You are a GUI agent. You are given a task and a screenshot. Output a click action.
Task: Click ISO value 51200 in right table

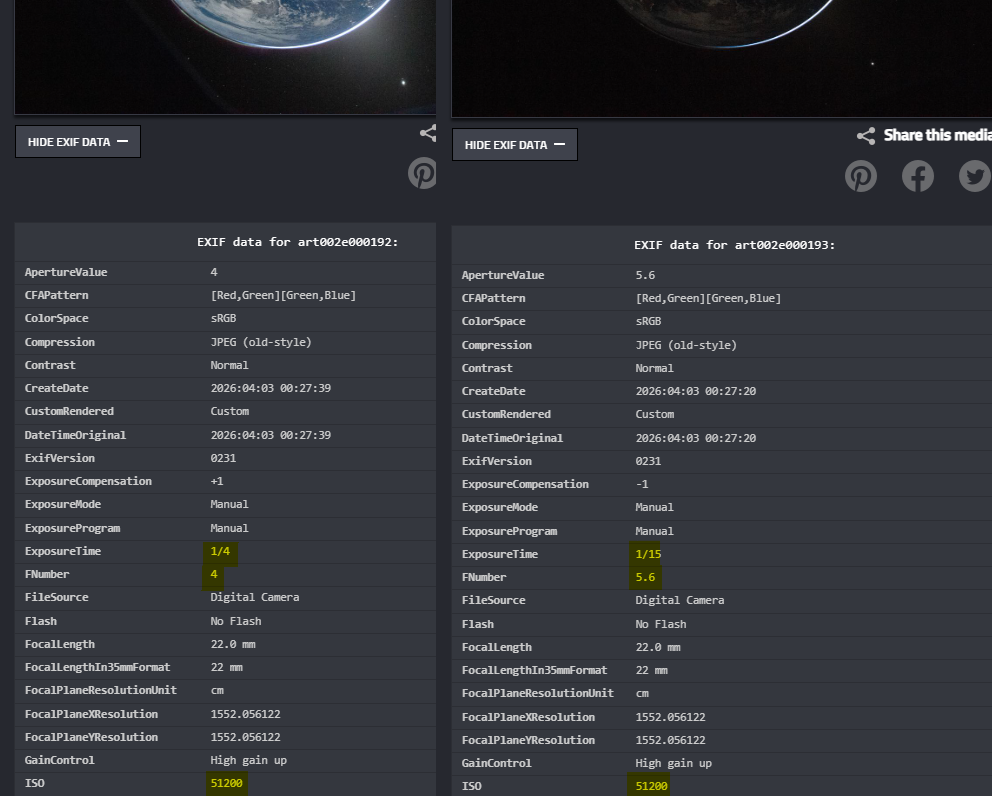click(x=652, y=786)
